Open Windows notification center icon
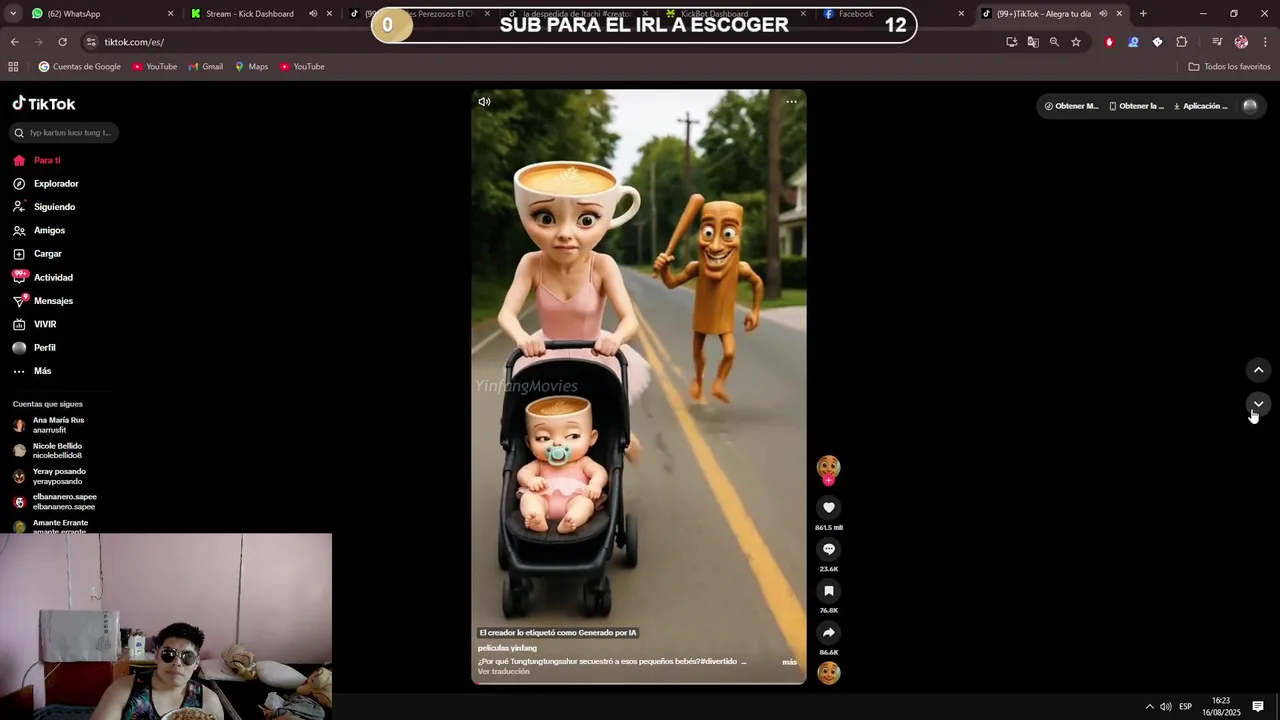 (x=1258, y=707)
